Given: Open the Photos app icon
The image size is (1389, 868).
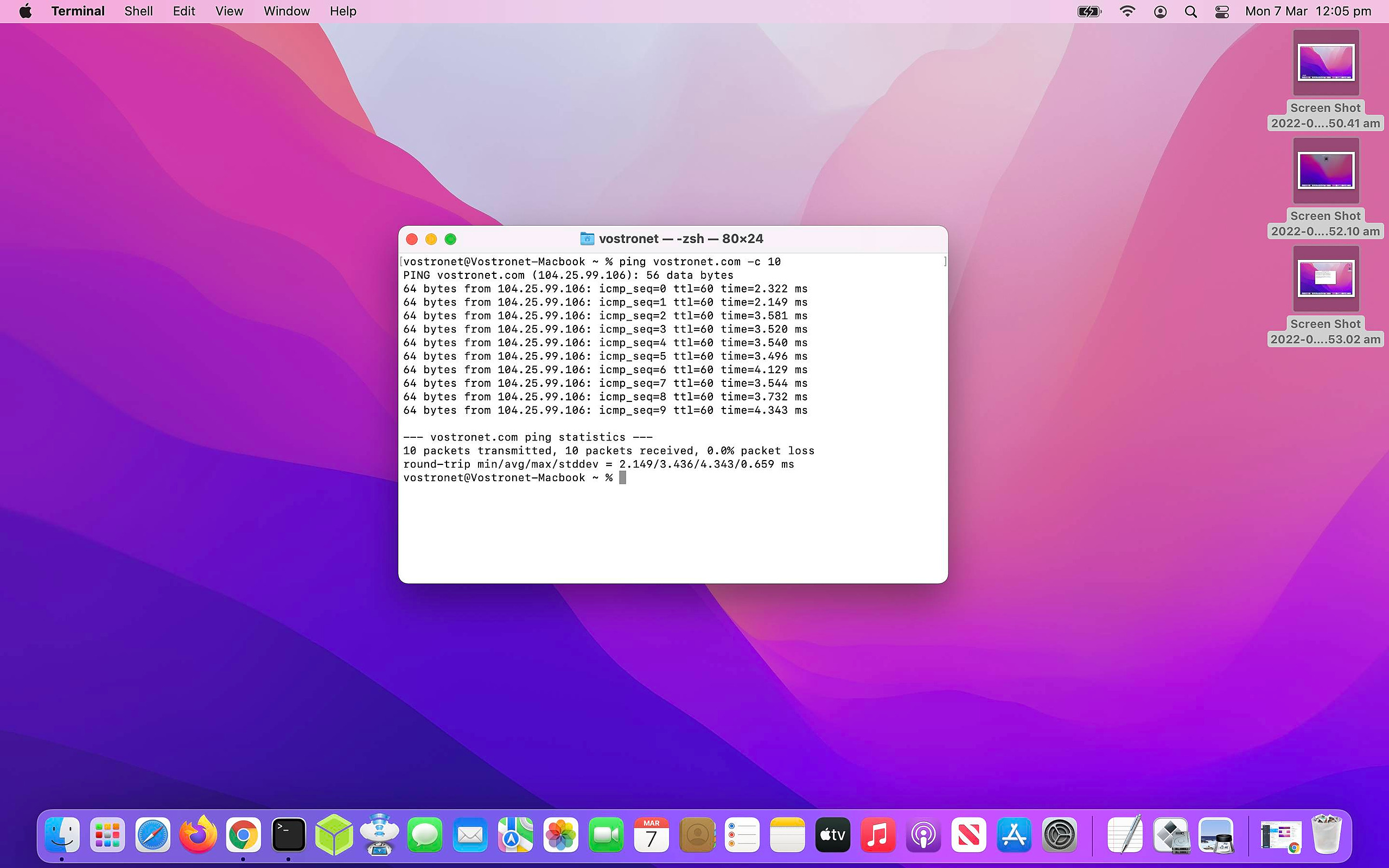Looking at the screenshot, I should 561,835.
